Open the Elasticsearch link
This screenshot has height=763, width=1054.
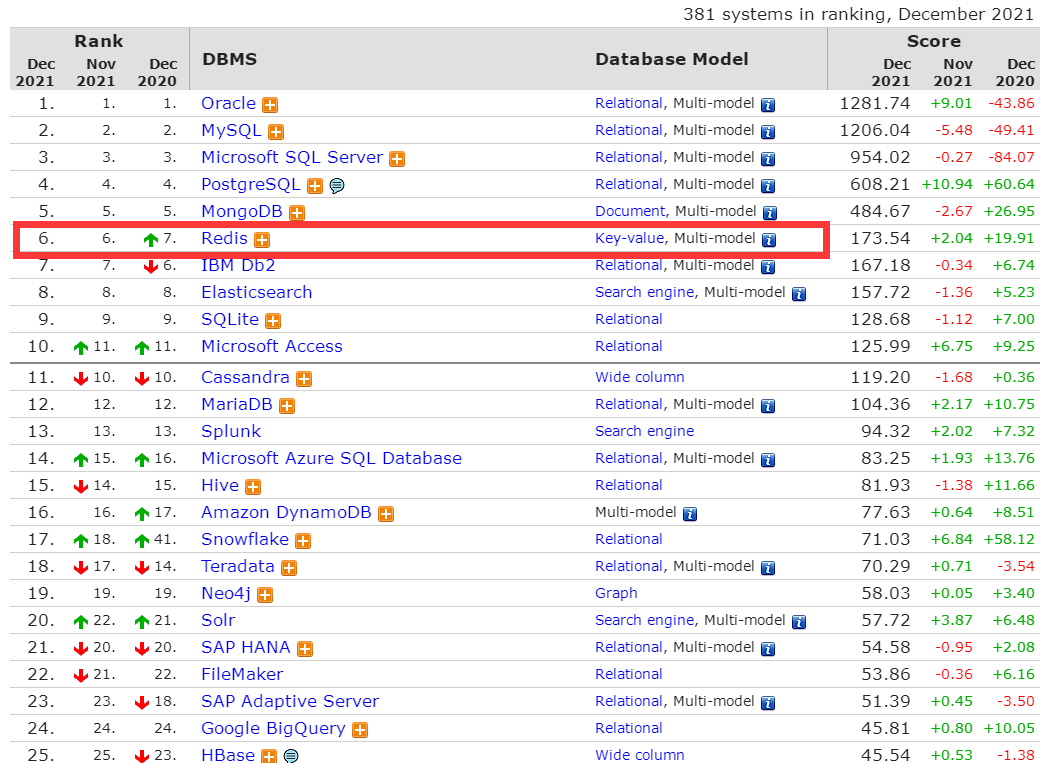(x=257, y=292)
